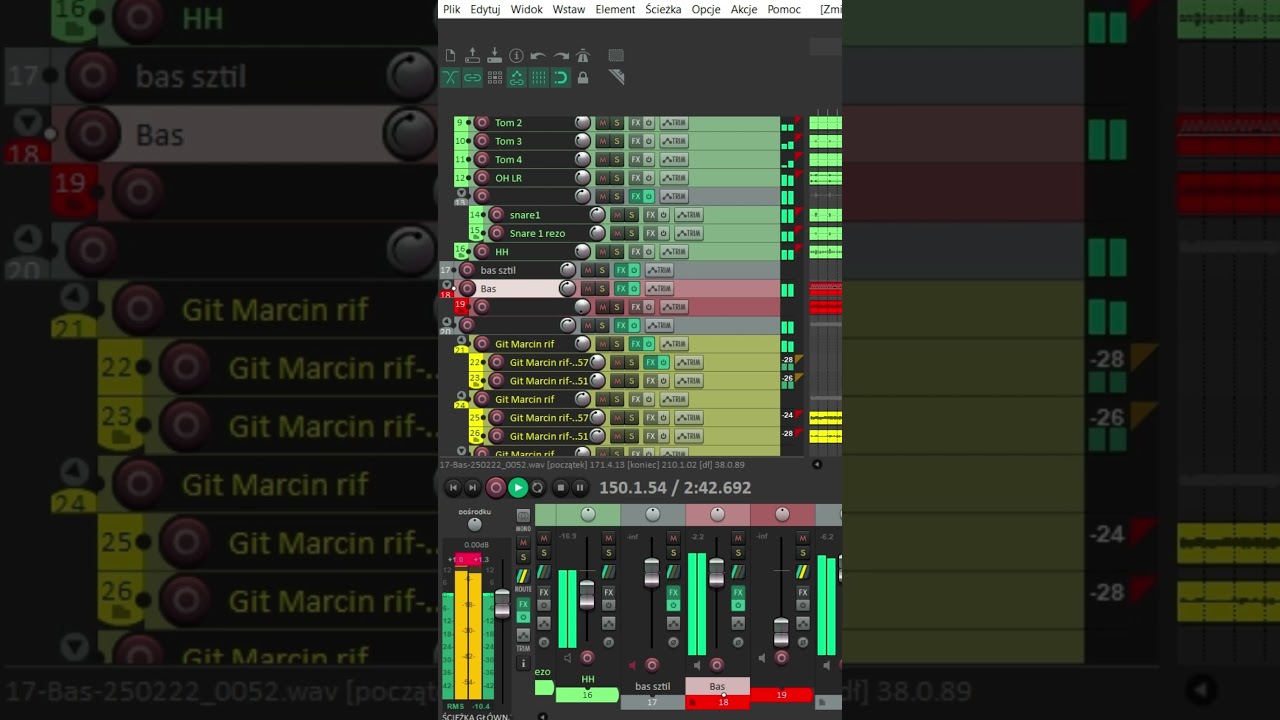Image resolution: width=1280 pixels, height=720 pixels.
Task: Collapse the folder of track 13
Action: pyautogui.click(x=461, y=192)
